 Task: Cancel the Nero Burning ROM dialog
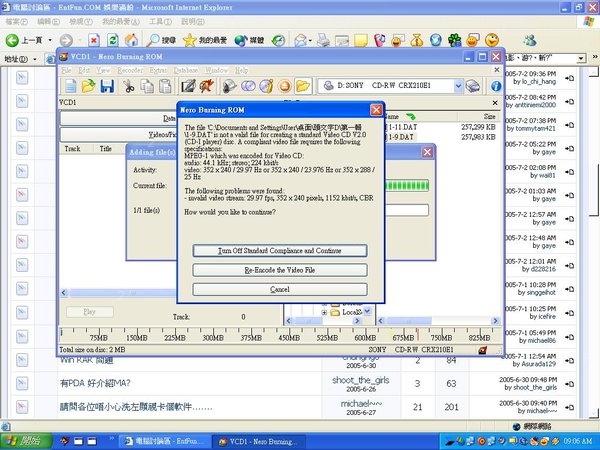point(280,289)
